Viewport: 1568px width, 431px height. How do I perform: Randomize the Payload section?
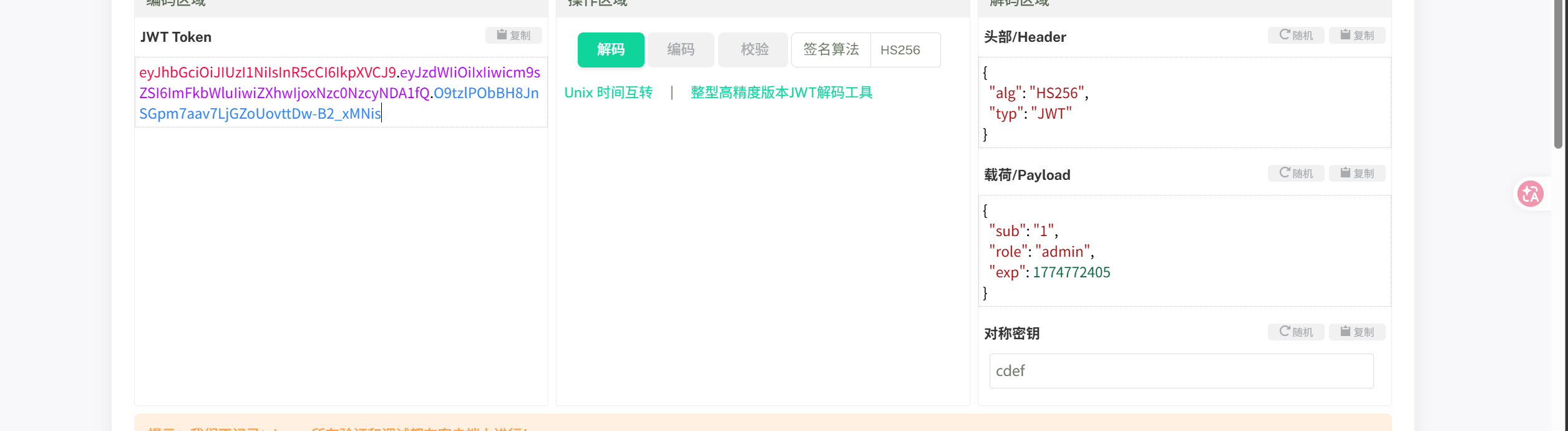click(1295, 174)
